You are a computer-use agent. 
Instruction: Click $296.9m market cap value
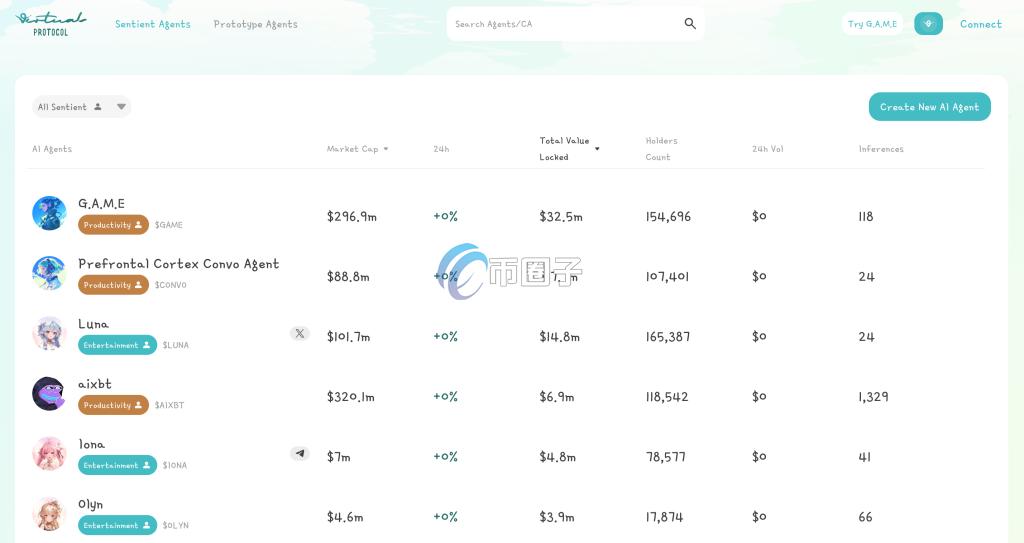351,216
